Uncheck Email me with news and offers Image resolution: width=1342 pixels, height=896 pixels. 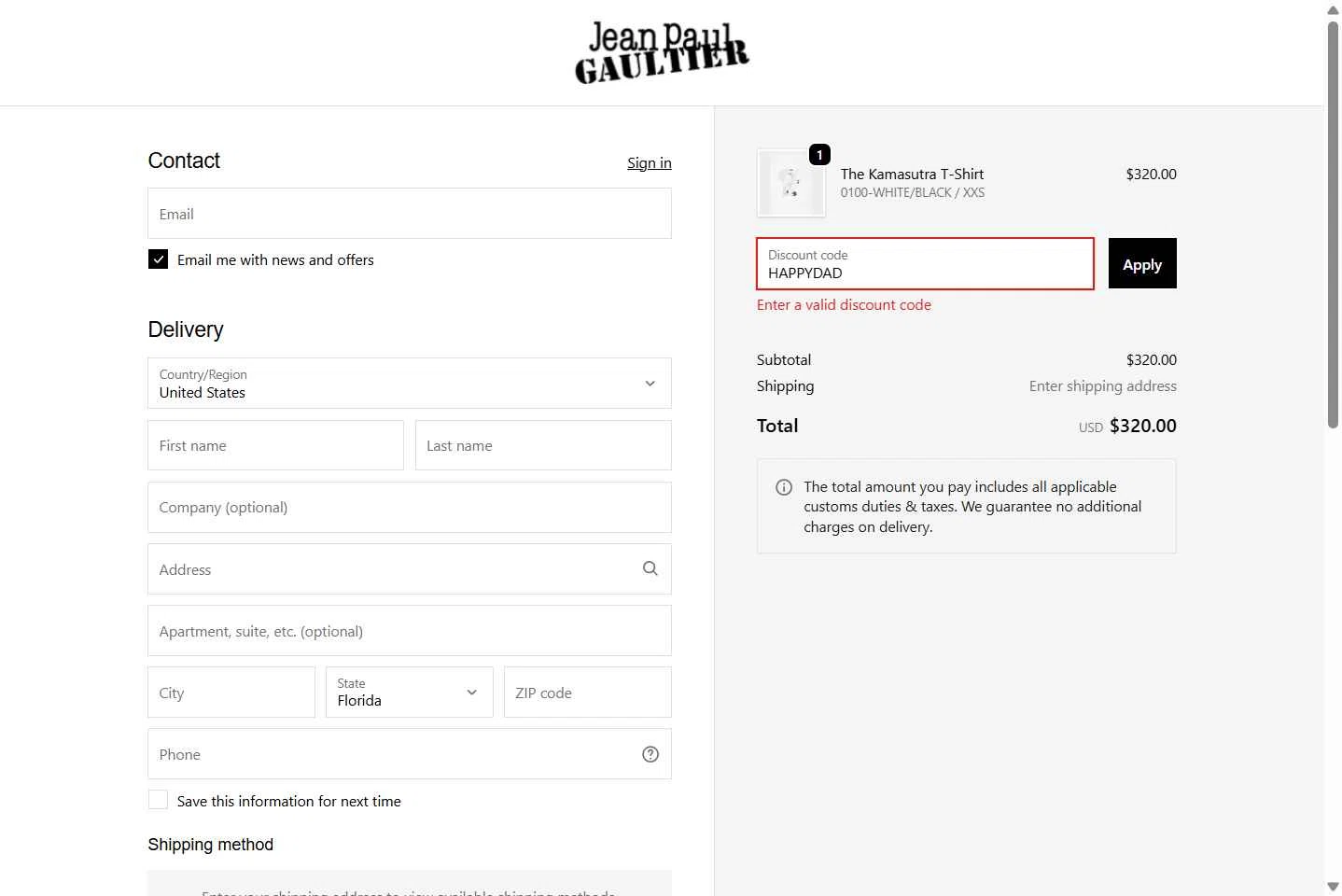[x=159, y=259]
